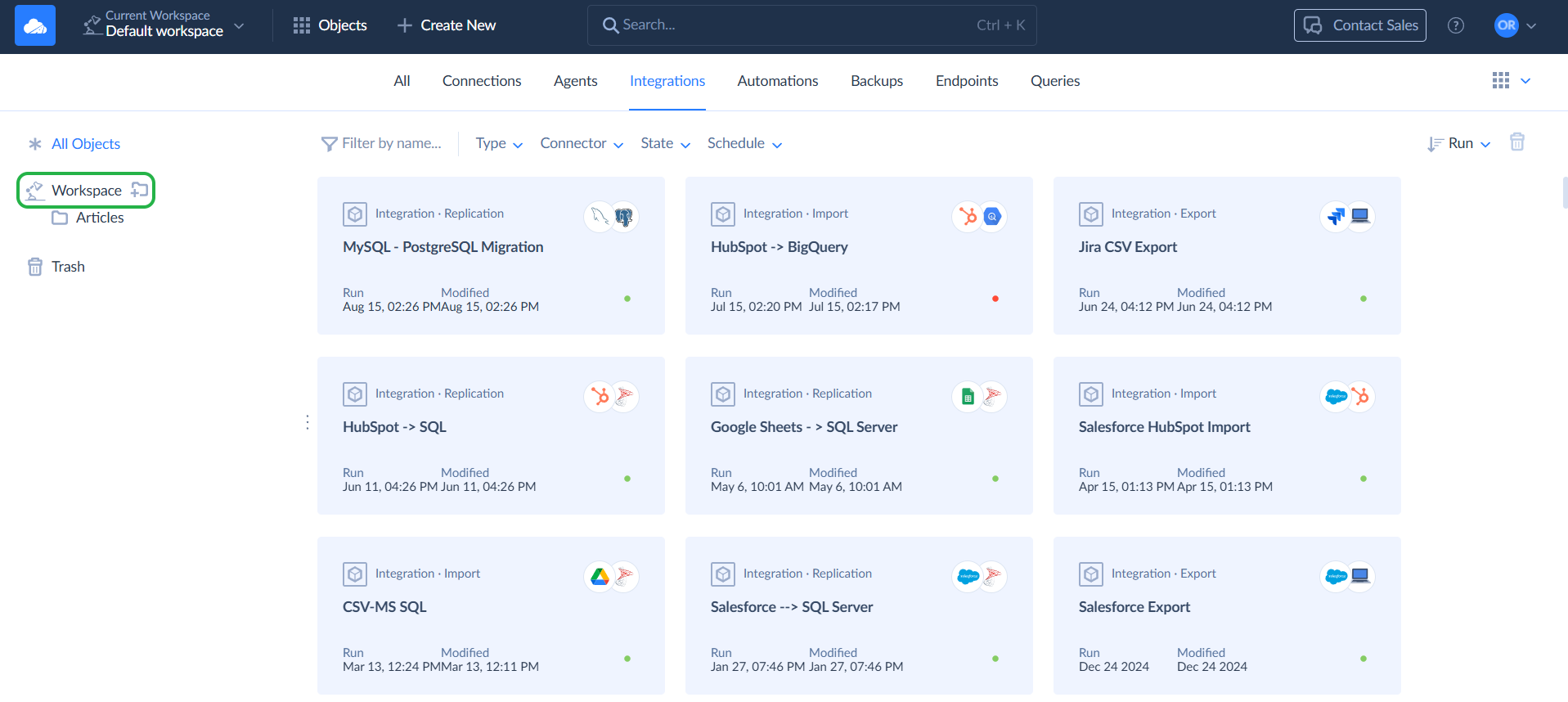Click HubSpot icon on Salesforce HubSpot Import card
Viewport: 1568px width, 702px height.
1360,397
